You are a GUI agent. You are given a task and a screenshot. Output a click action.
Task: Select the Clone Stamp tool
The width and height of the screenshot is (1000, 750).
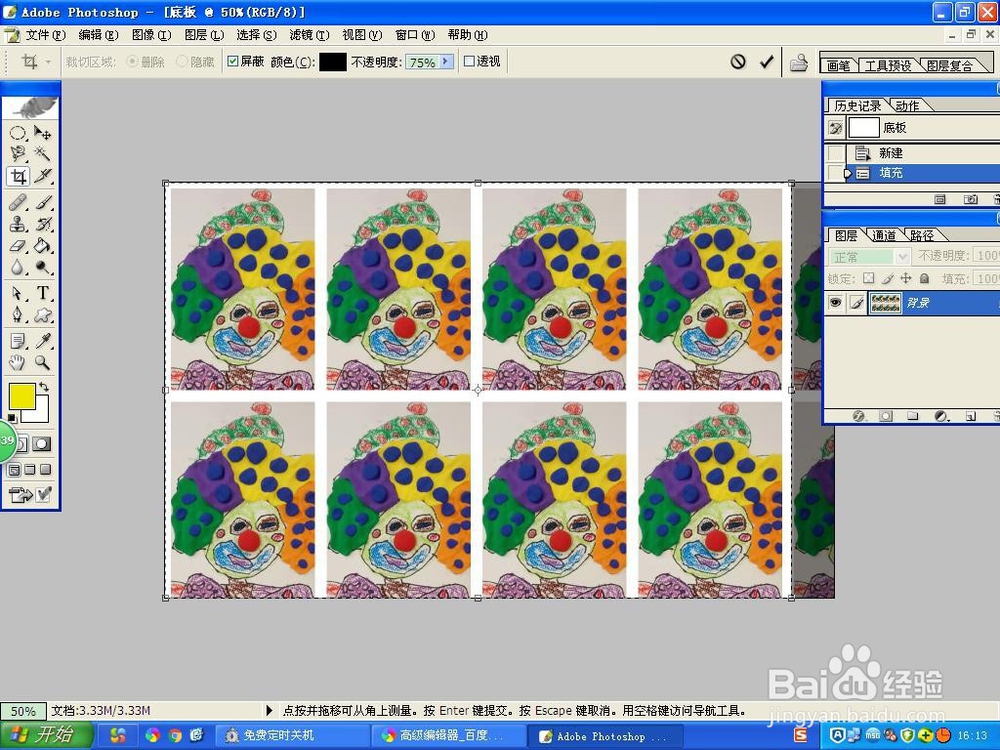click(18, 224)
